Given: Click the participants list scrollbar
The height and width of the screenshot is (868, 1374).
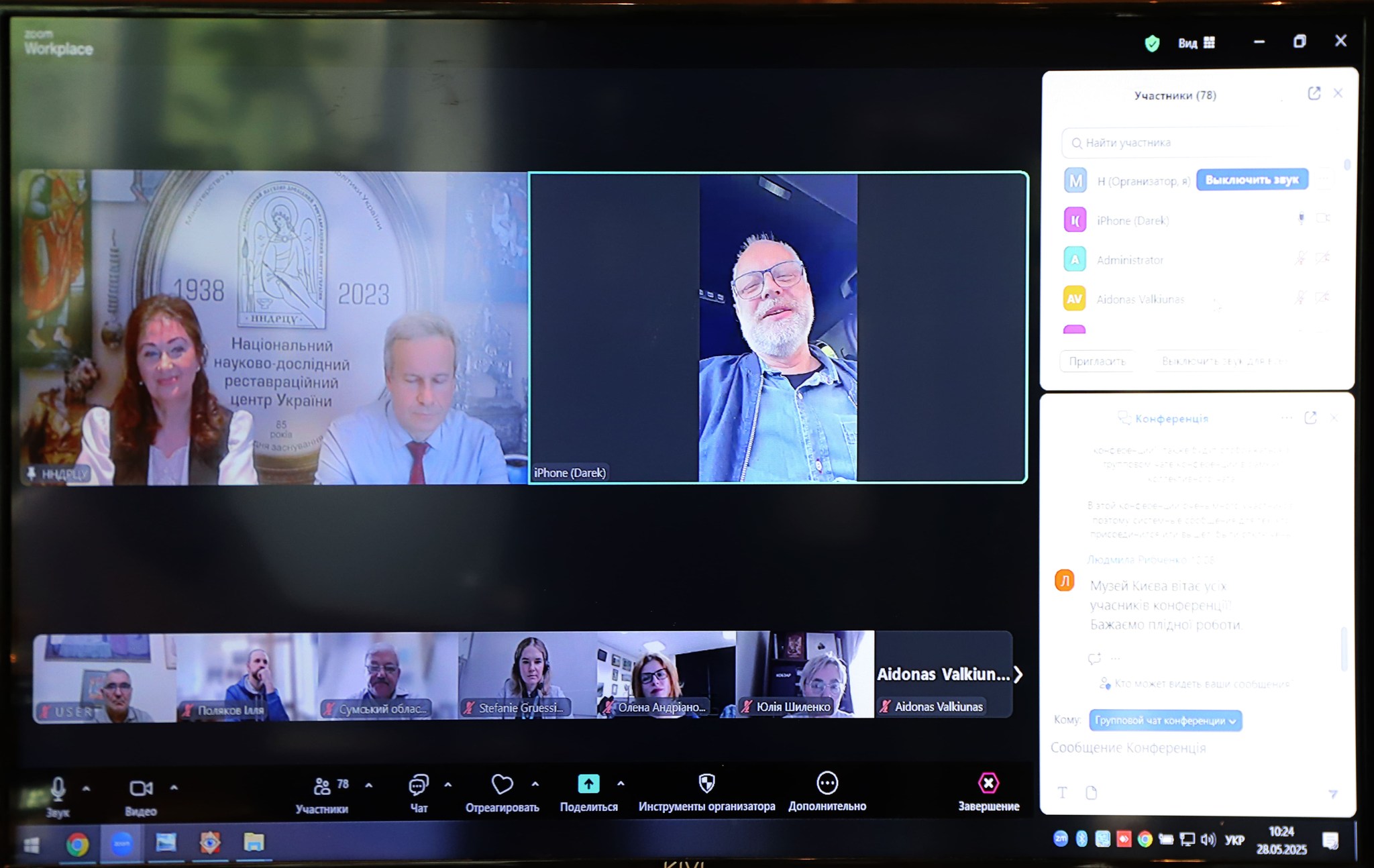Looking at the screenshot, I should (1346, 164).
